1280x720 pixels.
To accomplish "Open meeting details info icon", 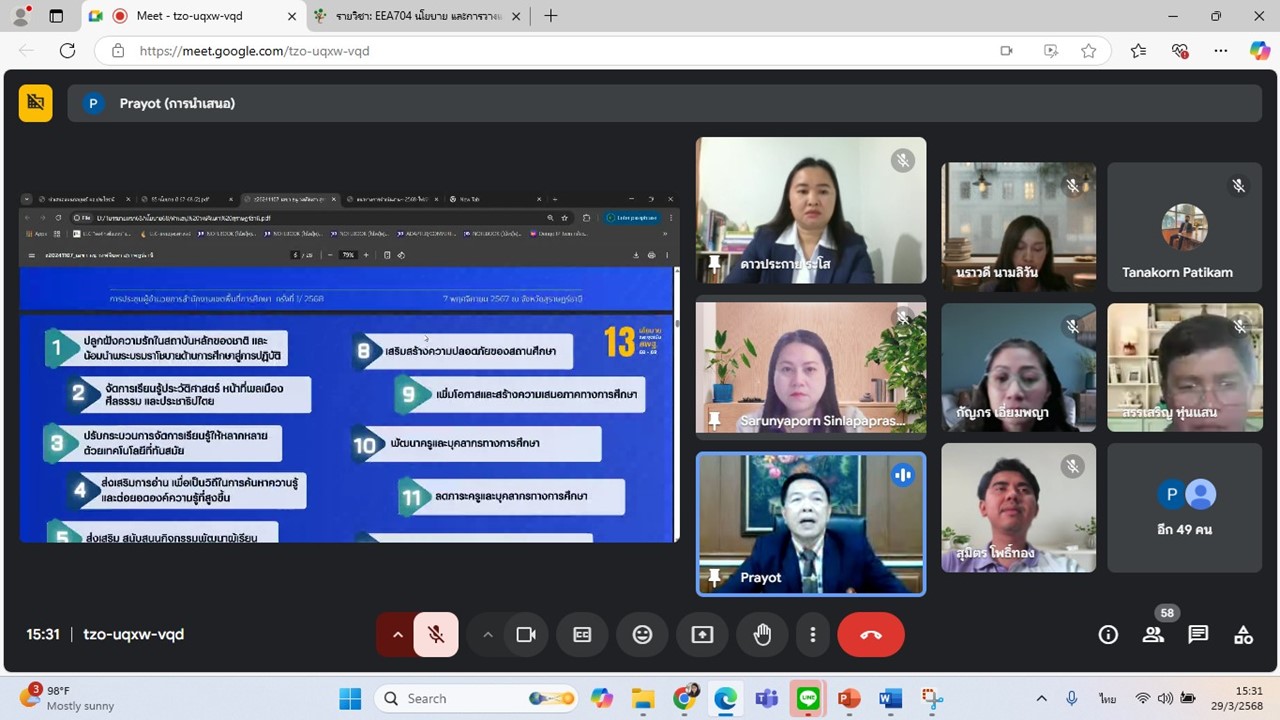I will [x=1108, y=634].
